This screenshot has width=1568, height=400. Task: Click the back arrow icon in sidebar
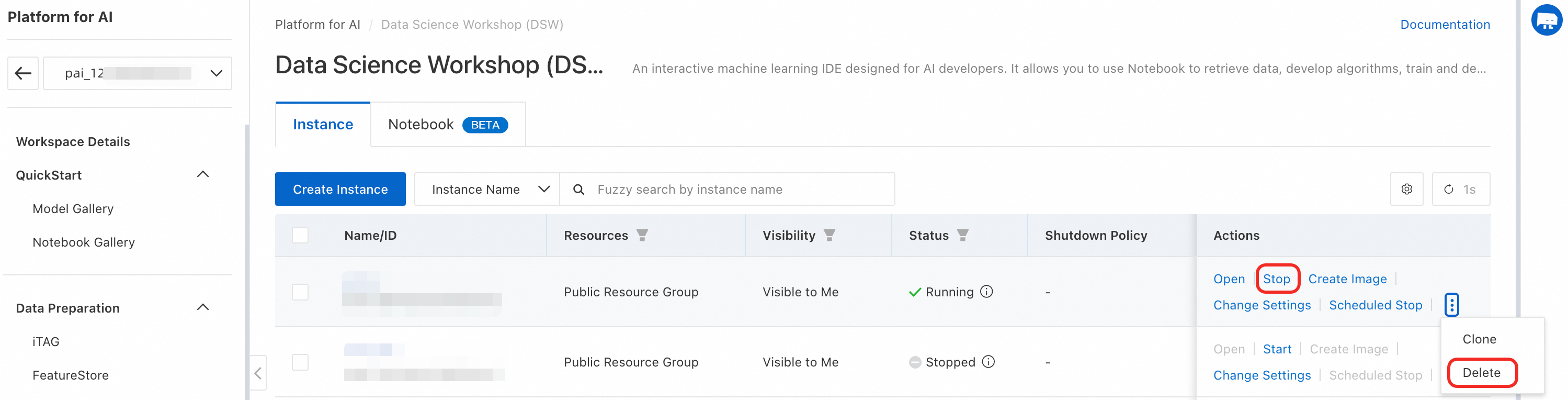point(23,73)
